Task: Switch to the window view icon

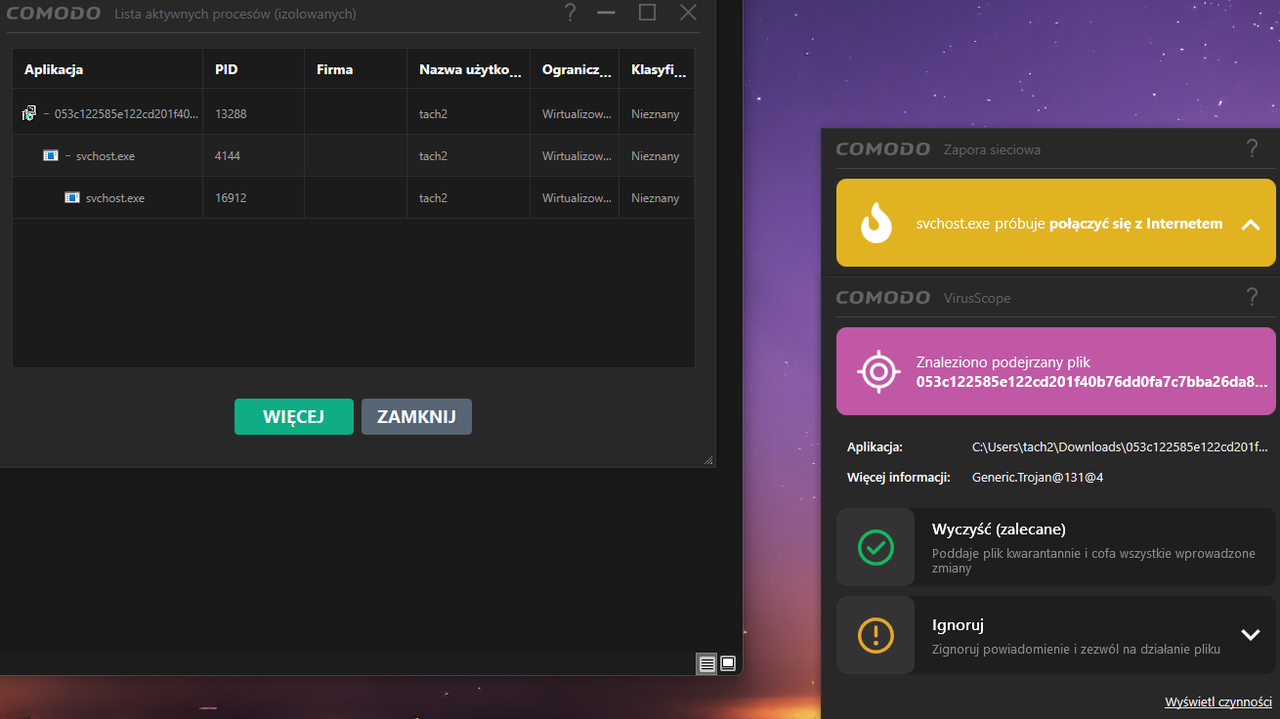Action: coord(728,663)
